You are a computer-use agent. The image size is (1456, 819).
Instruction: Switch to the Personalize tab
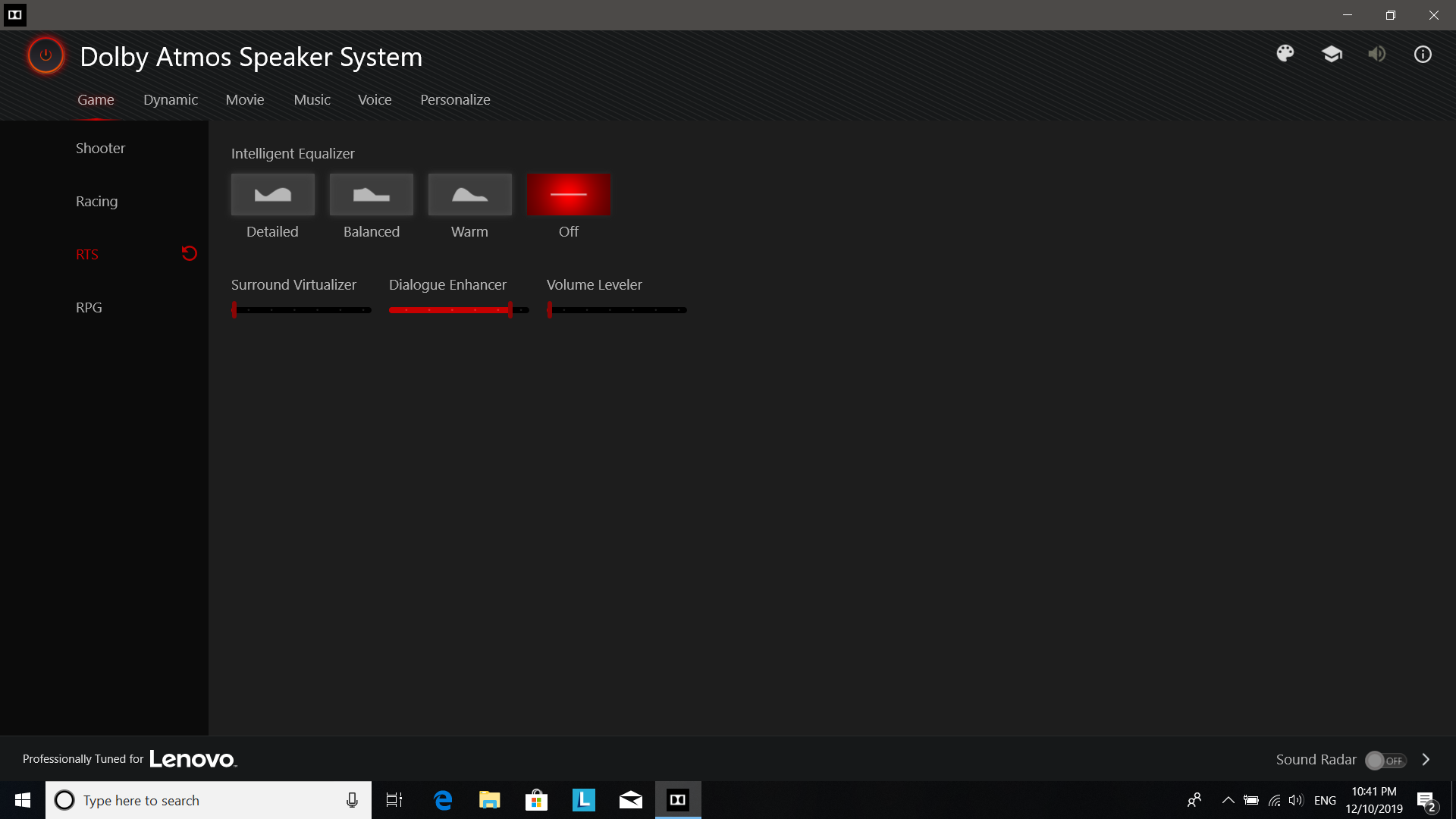[455, 99]
